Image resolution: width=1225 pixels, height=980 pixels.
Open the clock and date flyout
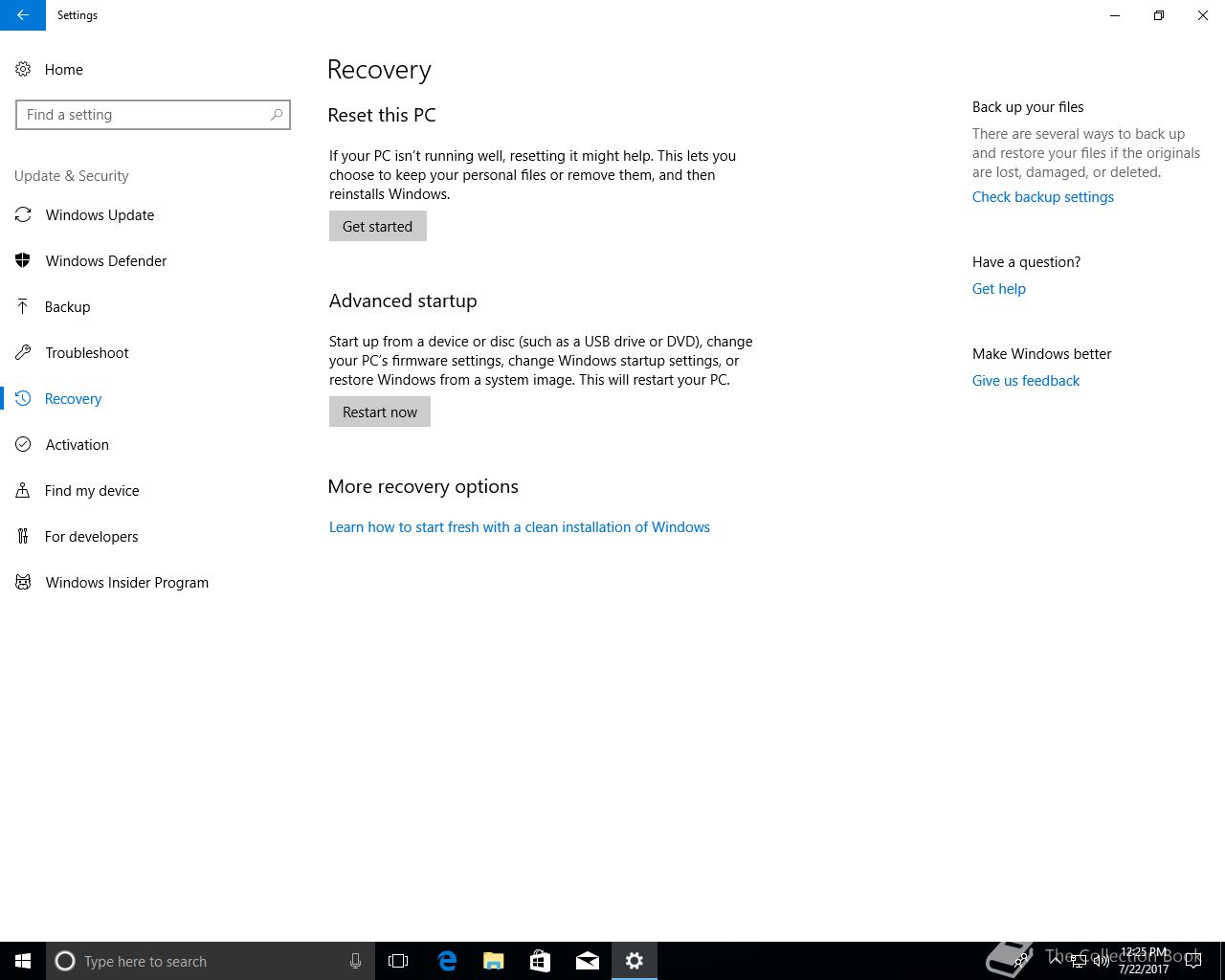tap(1145, 961)
